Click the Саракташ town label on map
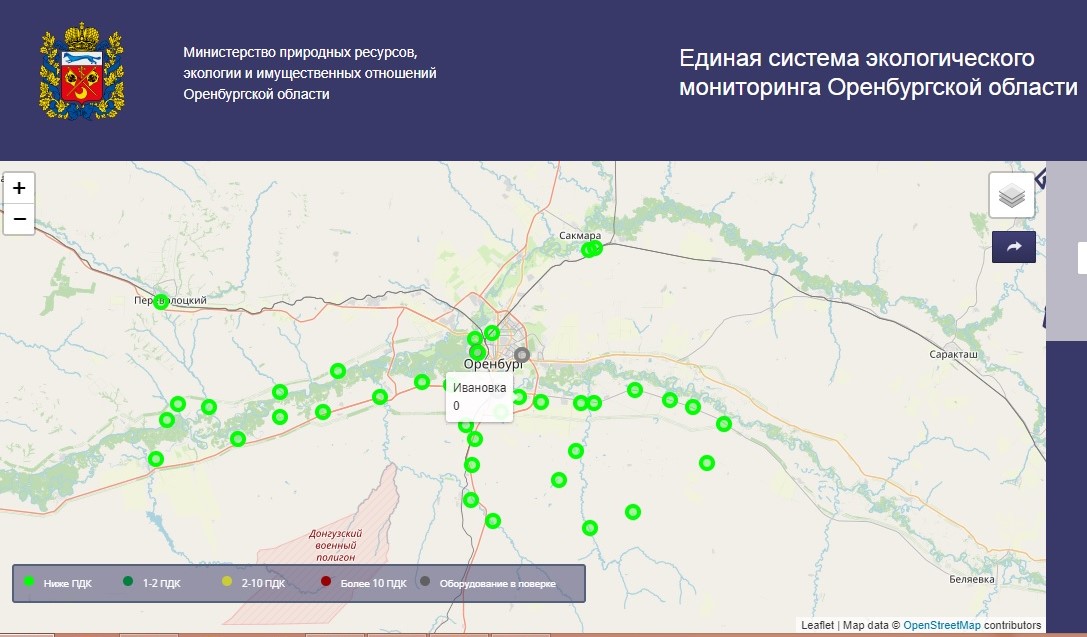The image size is (1087, 637). 952,355
